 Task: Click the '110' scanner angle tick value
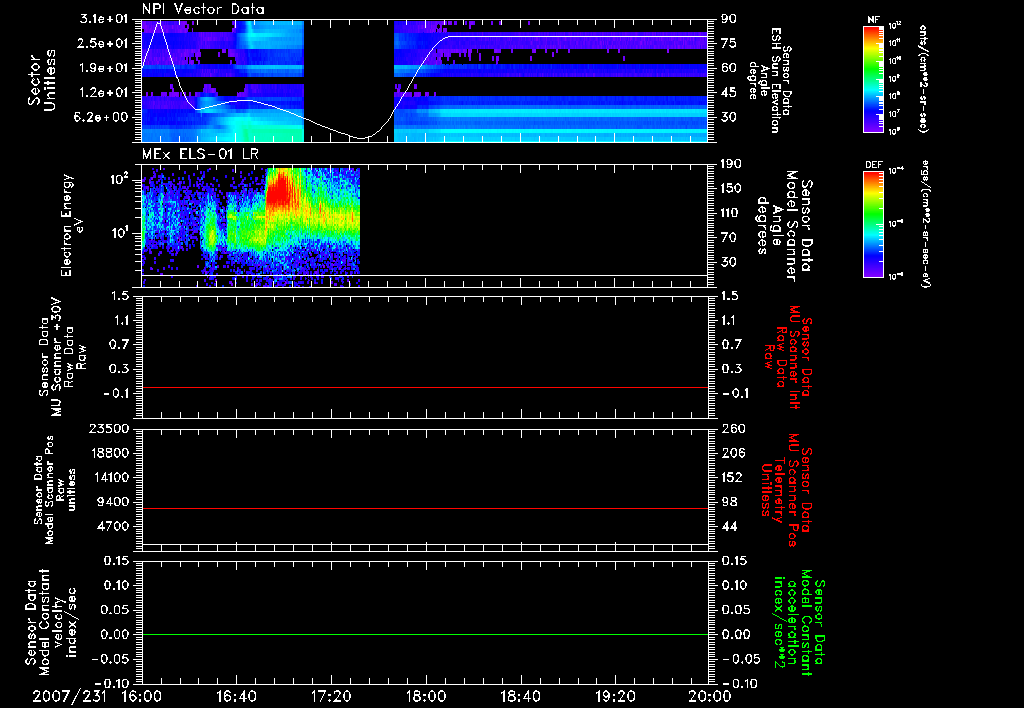tap(731, 213)
